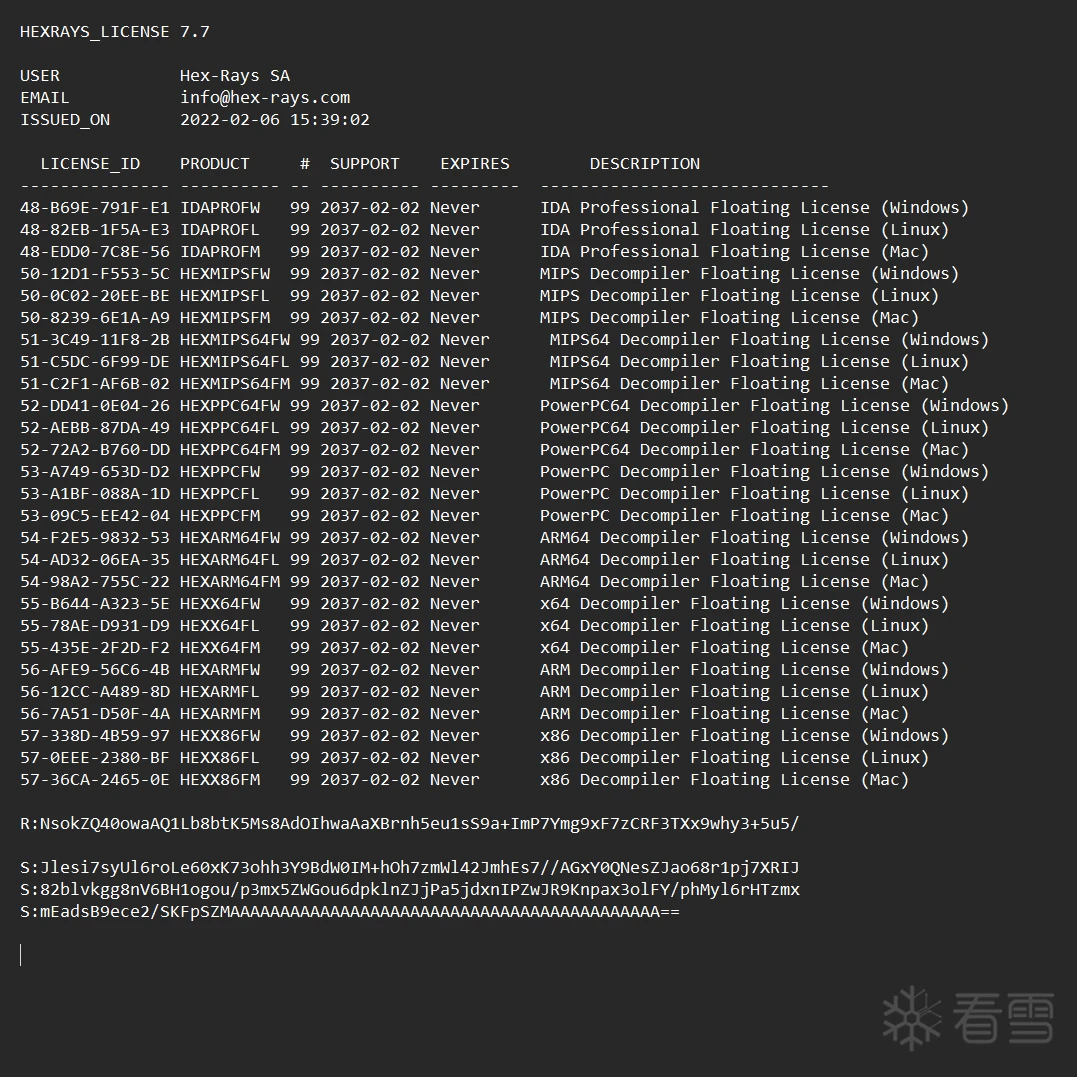Click license ID 48-EDD0-7C8E-56
The image size is (1077, 1077).
tap(95, 251)
